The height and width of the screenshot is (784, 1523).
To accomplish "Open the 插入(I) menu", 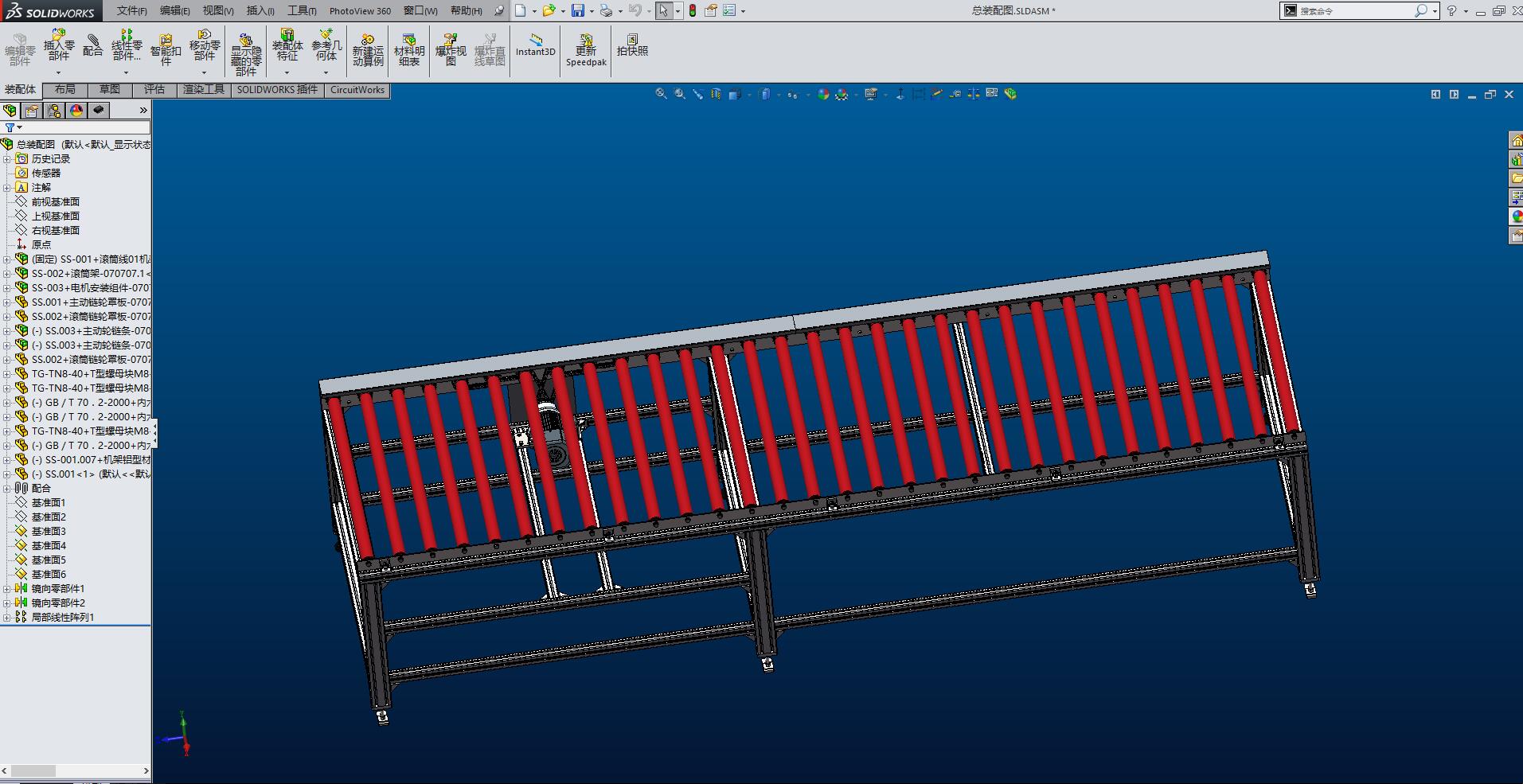I will 260,11.
